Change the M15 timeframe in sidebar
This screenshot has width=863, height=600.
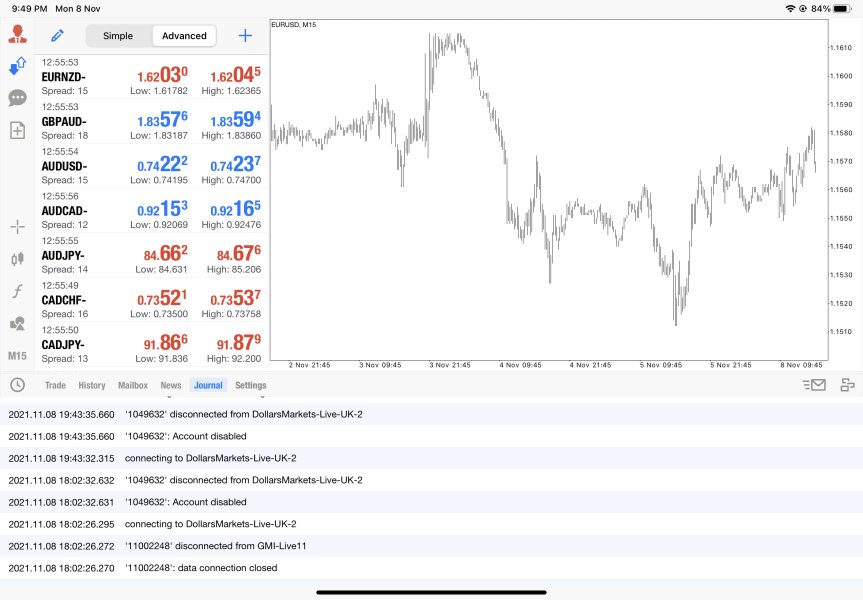(18, 356)
